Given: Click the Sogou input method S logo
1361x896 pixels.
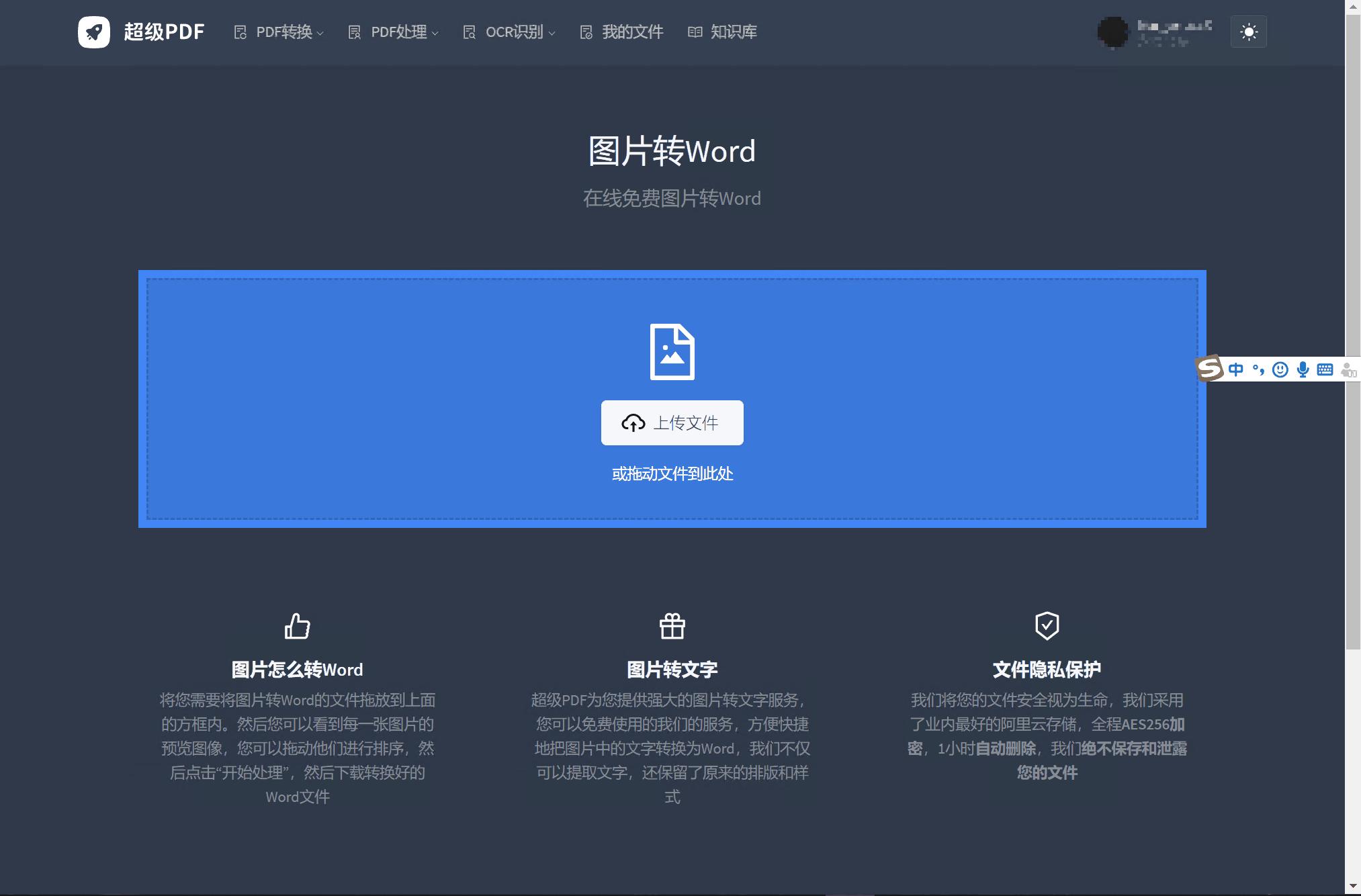Looking at the screenshot, I should [1209, 368].
